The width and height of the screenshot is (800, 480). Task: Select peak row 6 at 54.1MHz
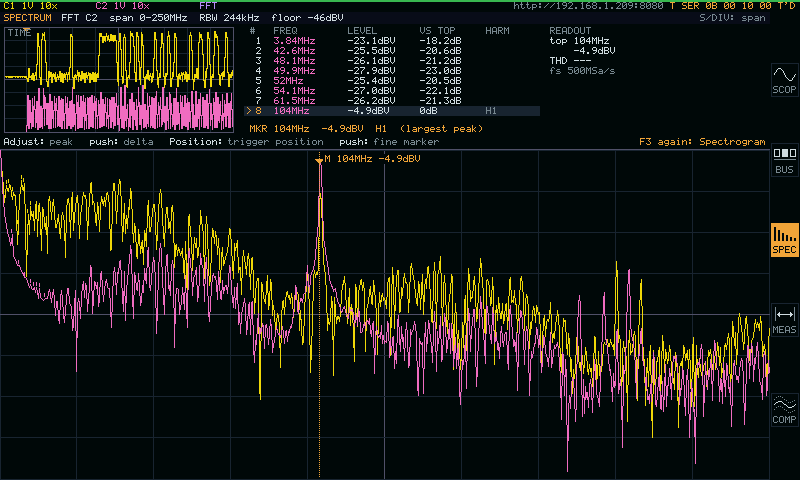pyautogui.click(x=392, y=91)
